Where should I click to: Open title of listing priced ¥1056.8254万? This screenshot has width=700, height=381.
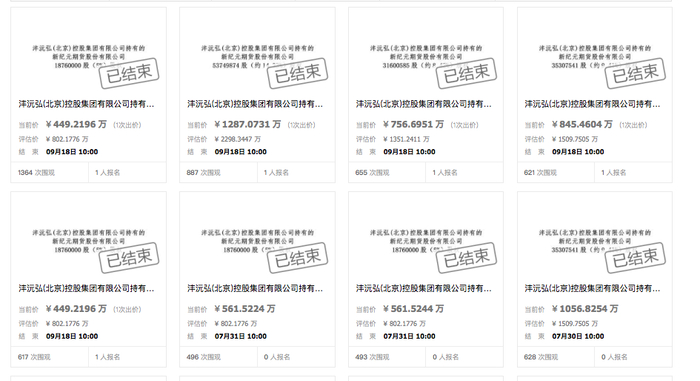592,289
